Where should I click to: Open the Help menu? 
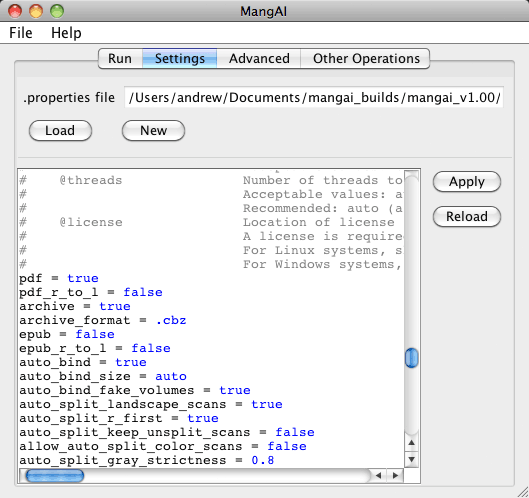tap(66, 33)
